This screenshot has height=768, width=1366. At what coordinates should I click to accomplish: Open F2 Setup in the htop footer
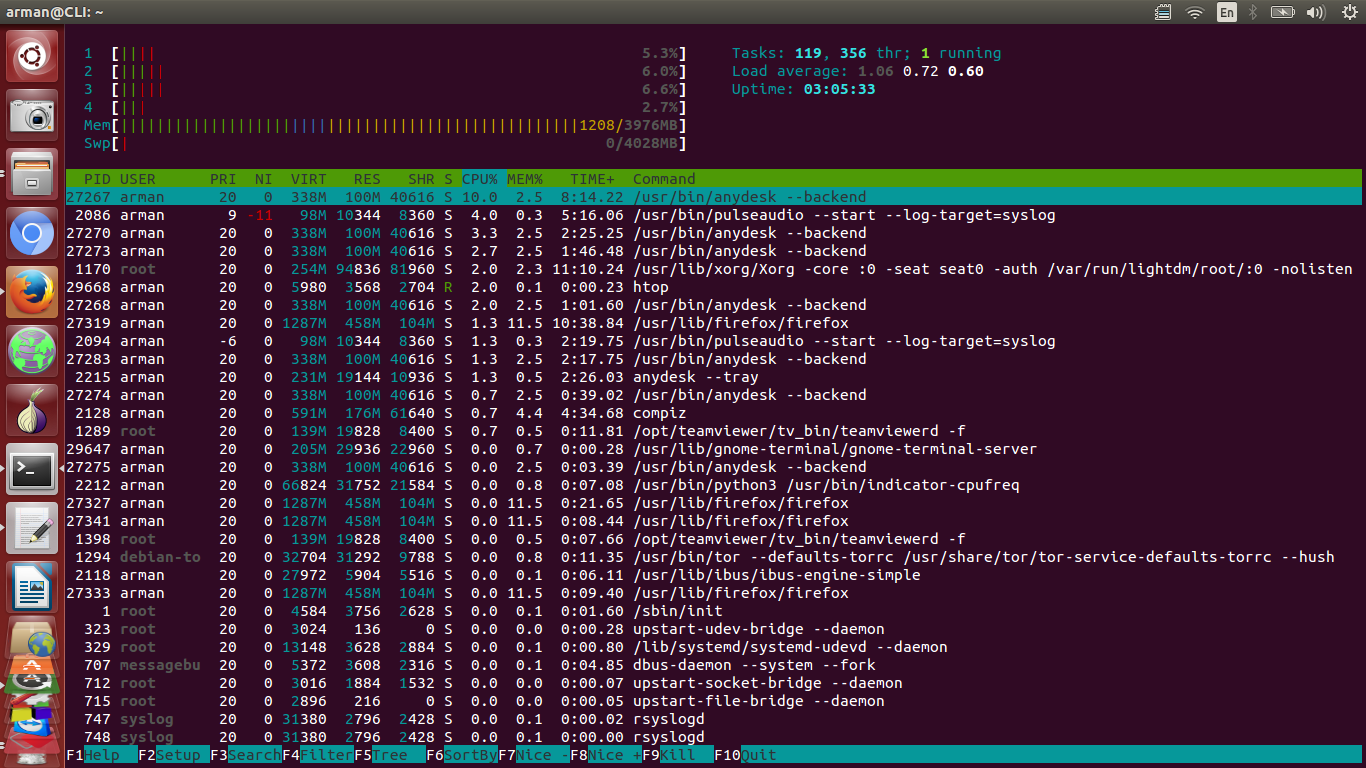174,755
